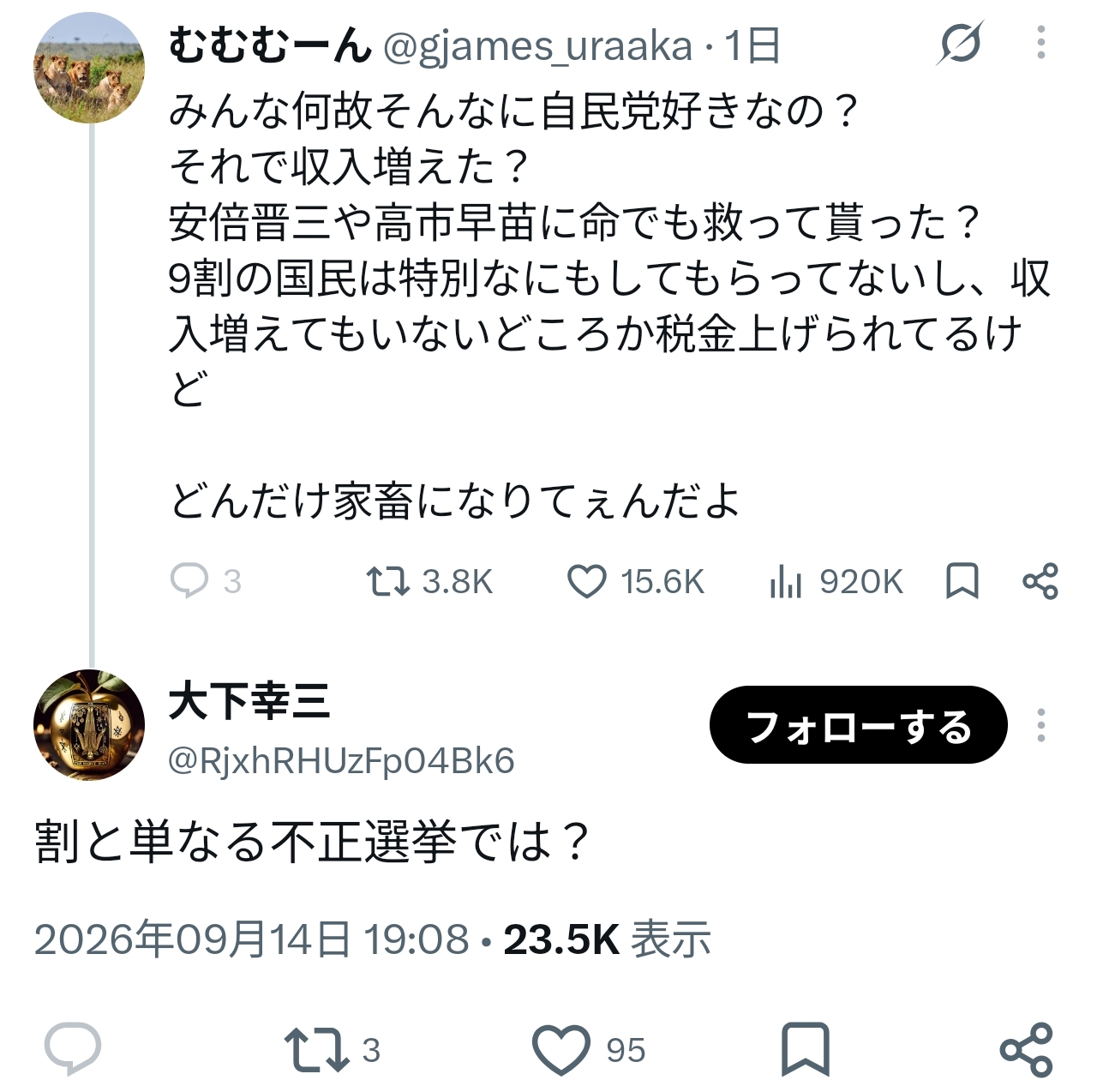Open three-dot menu next to フォローする

click(1040, 725)
